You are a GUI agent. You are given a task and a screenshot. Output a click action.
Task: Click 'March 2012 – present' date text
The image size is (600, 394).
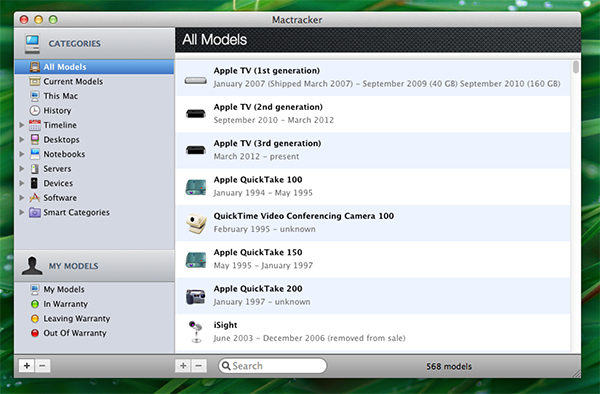pos(256,156)
